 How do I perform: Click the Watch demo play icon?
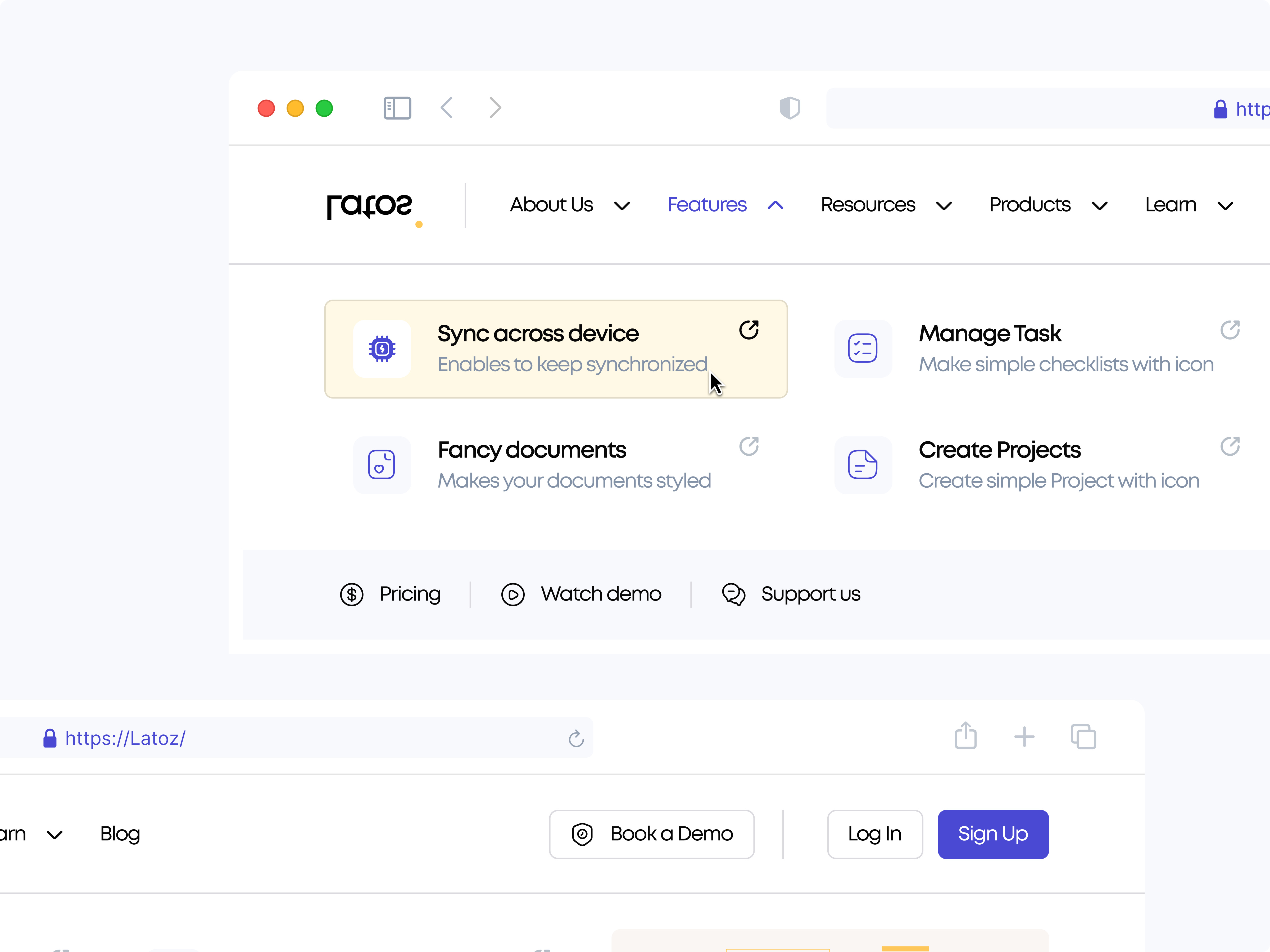(x=513, y=594)
